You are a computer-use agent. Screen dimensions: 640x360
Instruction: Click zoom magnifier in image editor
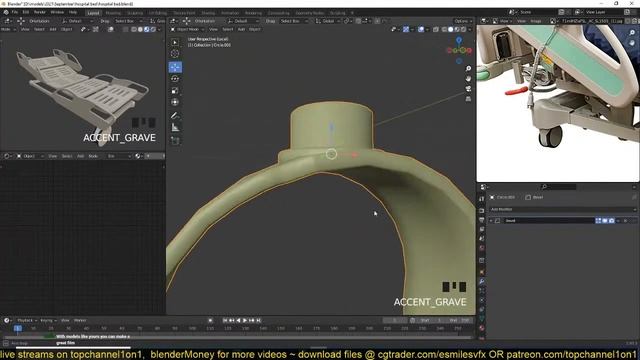point(632,33)
